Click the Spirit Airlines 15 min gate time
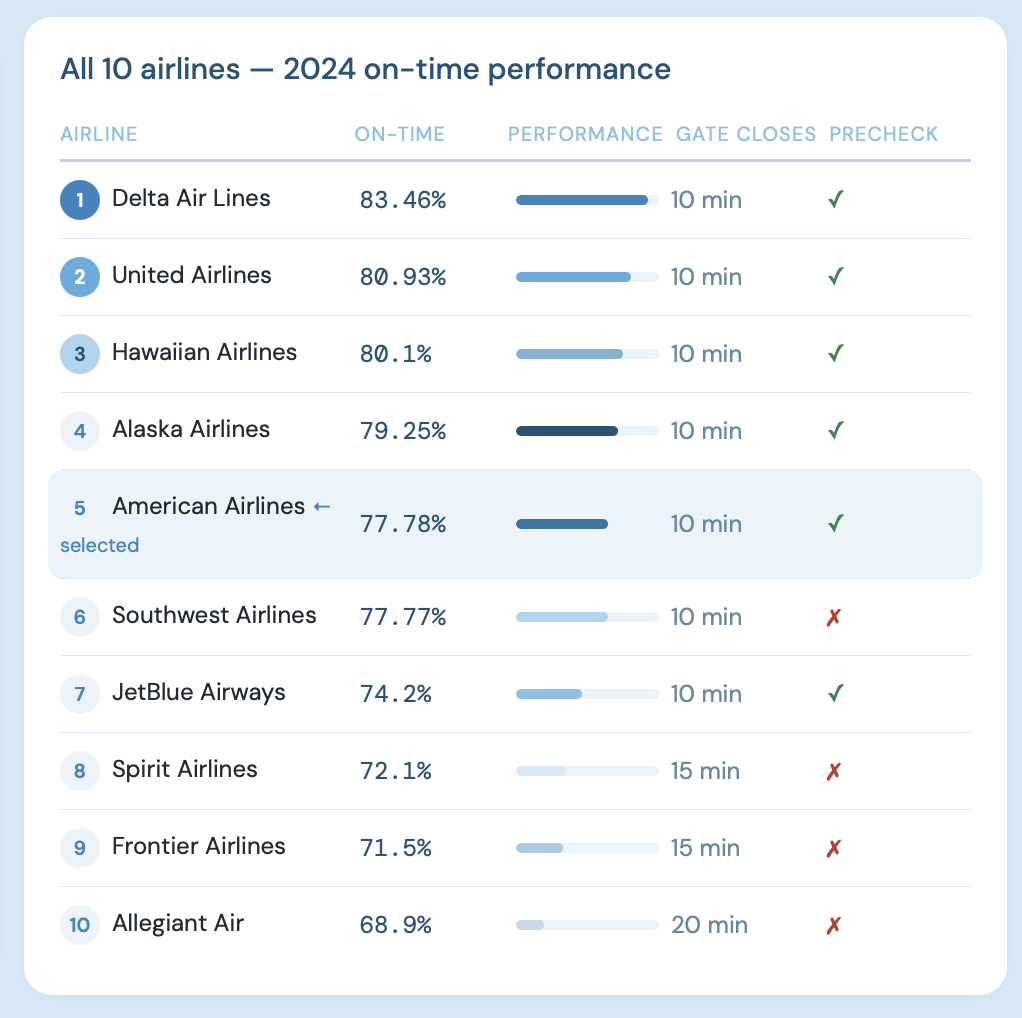This screenshot has height=1018, width=1022. [x=705, y=771]
